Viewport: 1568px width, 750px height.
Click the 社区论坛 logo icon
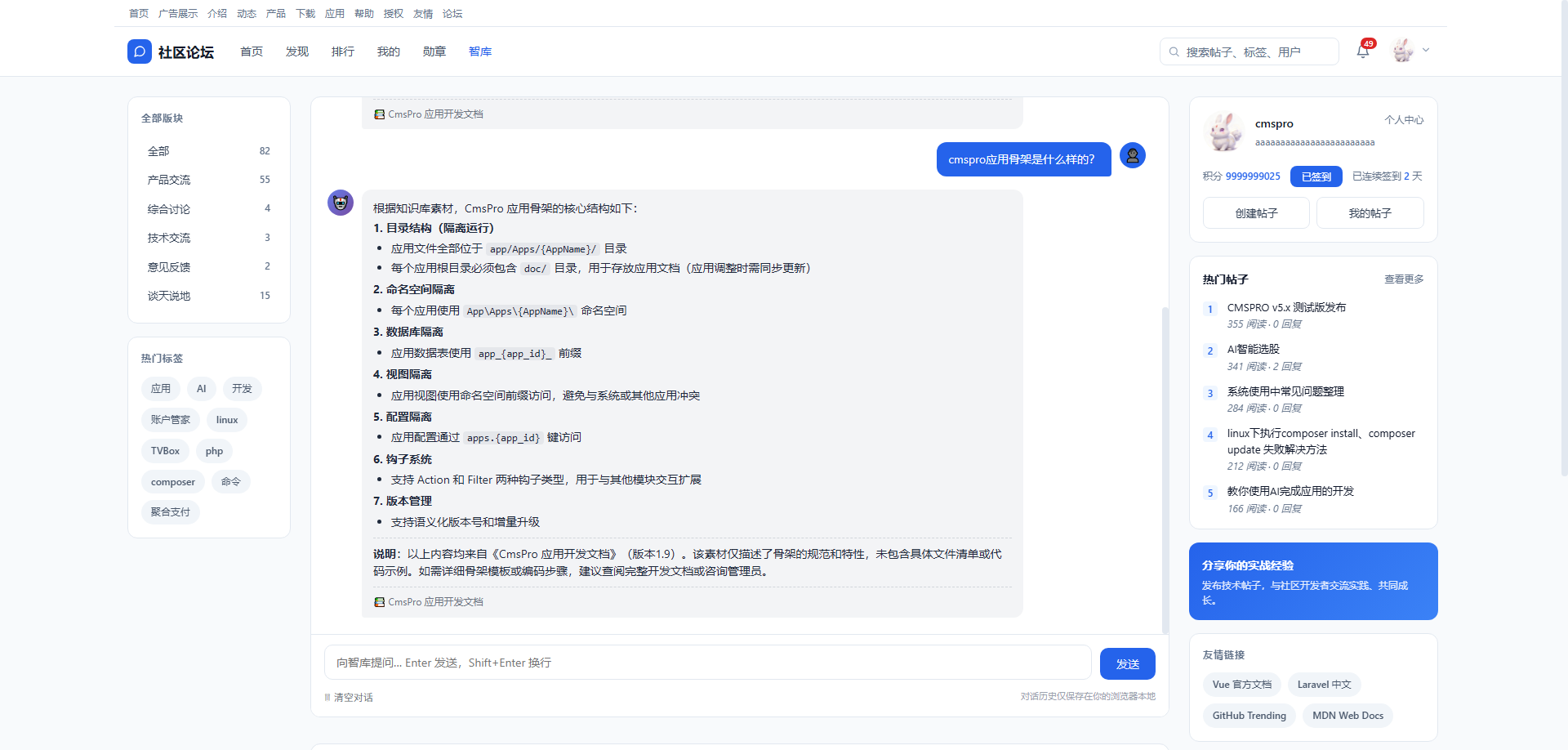(x=140, y=51)
